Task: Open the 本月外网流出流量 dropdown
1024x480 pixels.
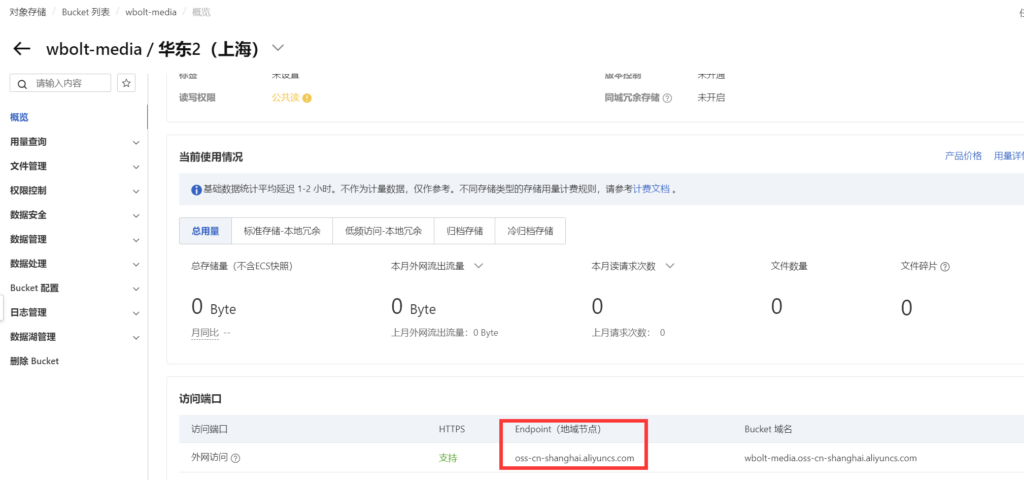Action: (479, 266)
